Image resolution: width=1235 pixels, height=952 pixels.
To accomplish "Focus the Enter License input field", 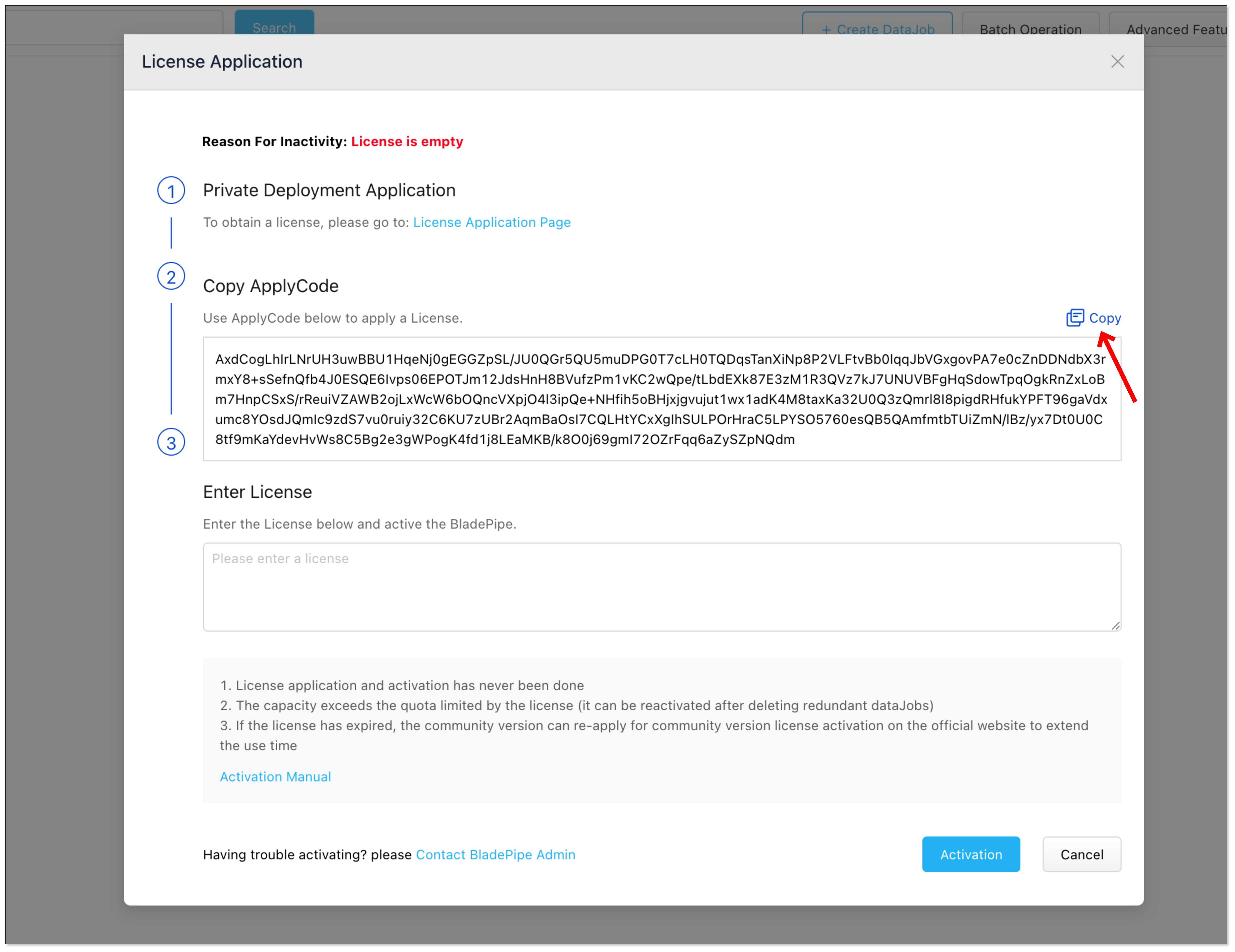I will point(661,587).
